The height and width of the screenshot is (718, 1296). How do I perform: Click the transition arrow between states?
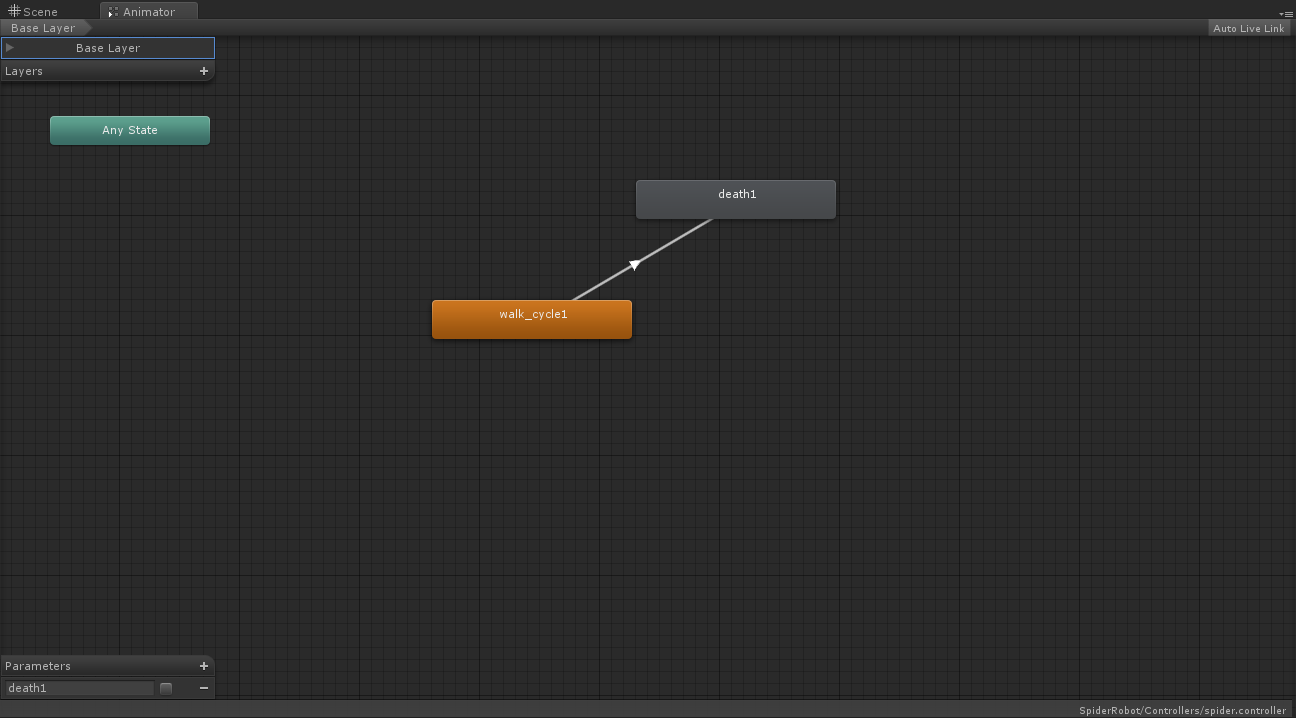click(634, 264)
